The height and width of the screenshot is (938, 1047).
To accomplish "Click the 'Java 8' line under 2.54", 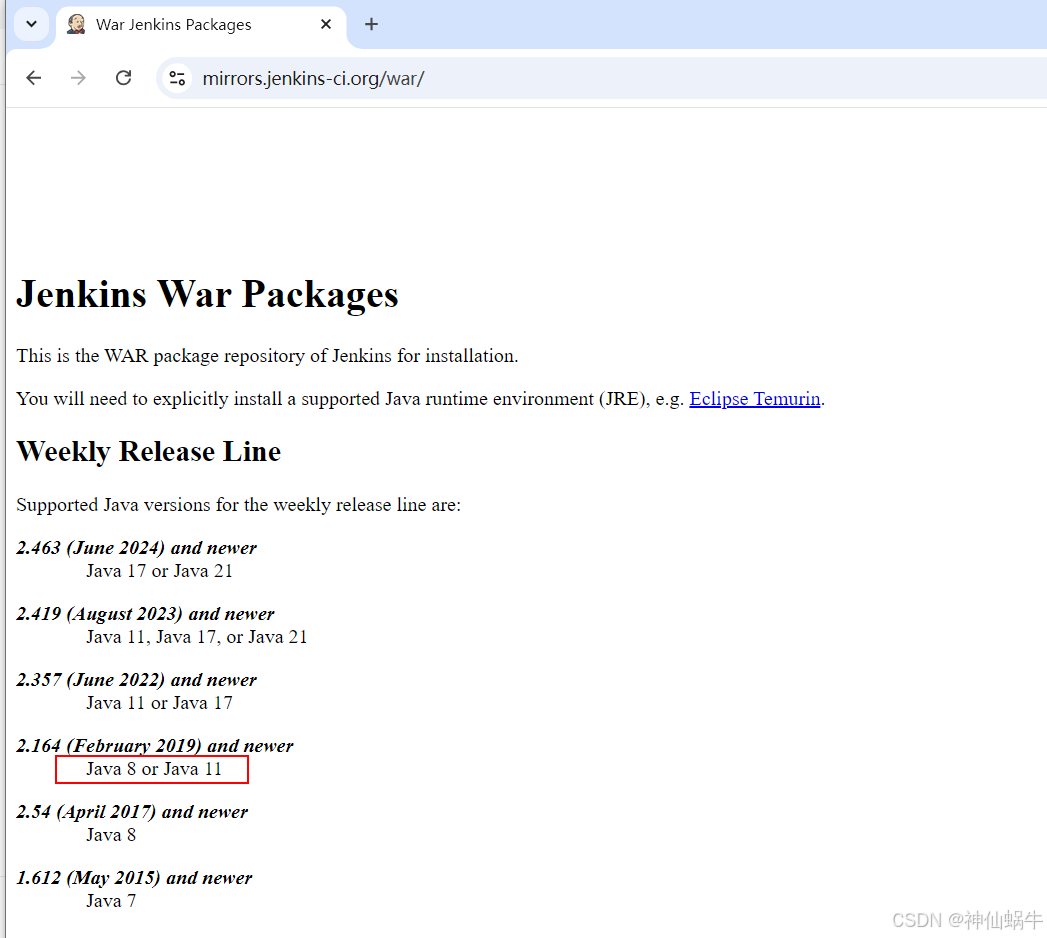I will 111,835.
